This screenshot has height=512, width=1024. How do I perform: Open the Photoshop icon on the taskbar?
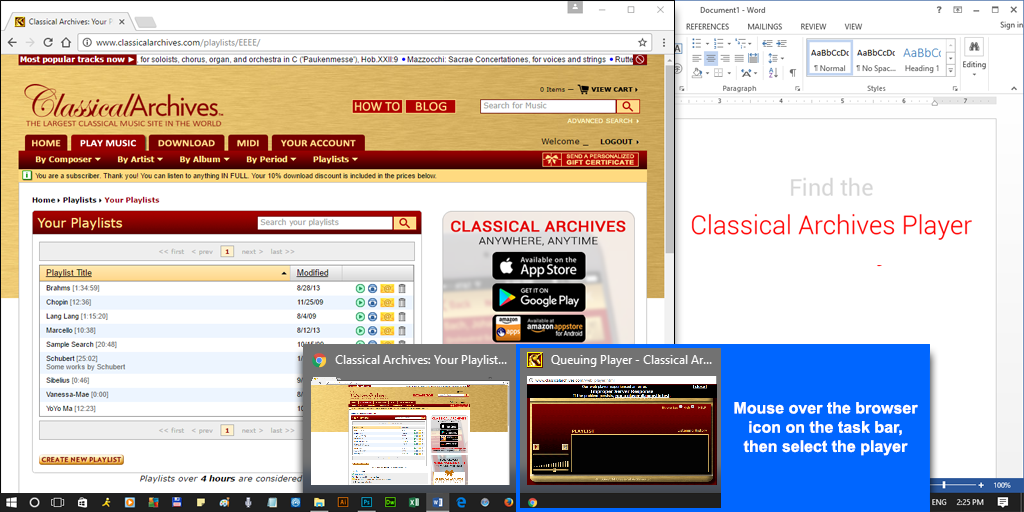click(367, 502)
